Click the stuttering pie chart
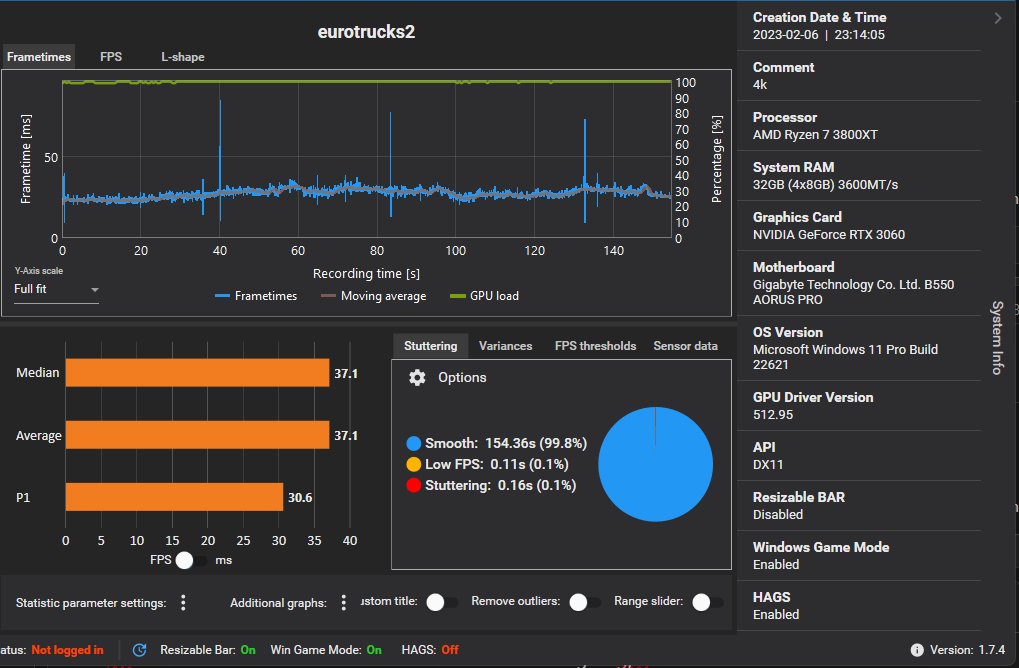Viewport: 1019px width, 668px height. pos(656,464)
